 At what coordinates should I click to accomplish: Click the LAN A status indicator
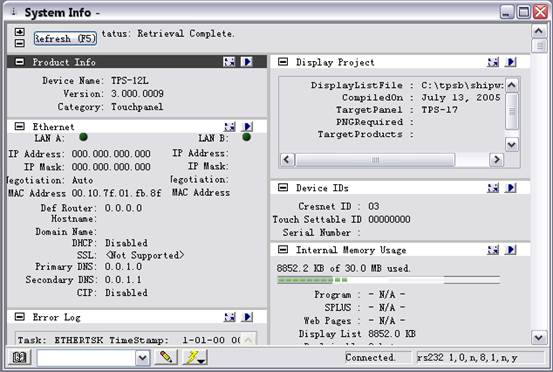84,137
